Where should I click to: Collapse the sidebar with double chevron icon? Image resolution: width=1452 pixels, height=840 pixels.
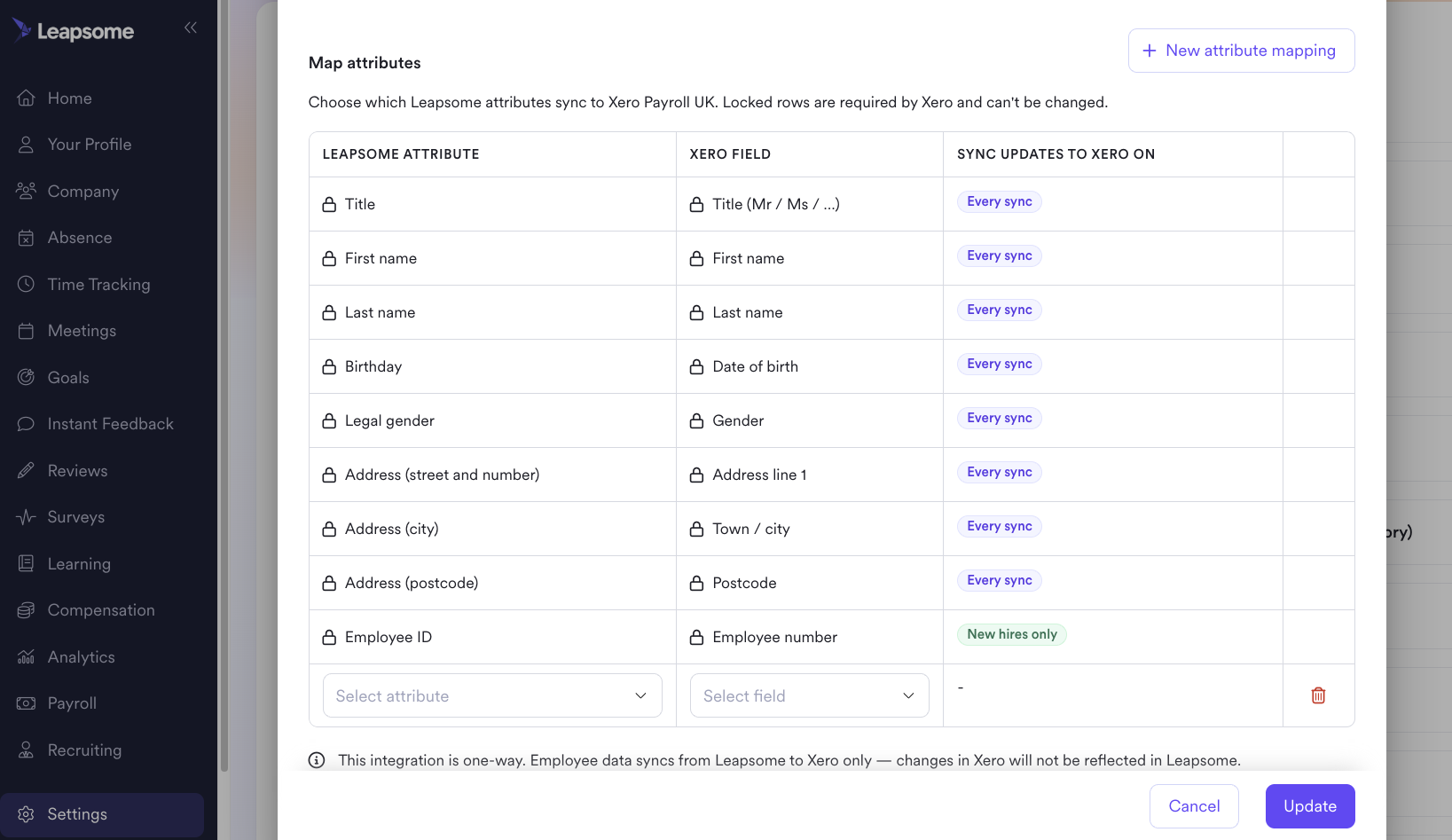tap(190, 27)
